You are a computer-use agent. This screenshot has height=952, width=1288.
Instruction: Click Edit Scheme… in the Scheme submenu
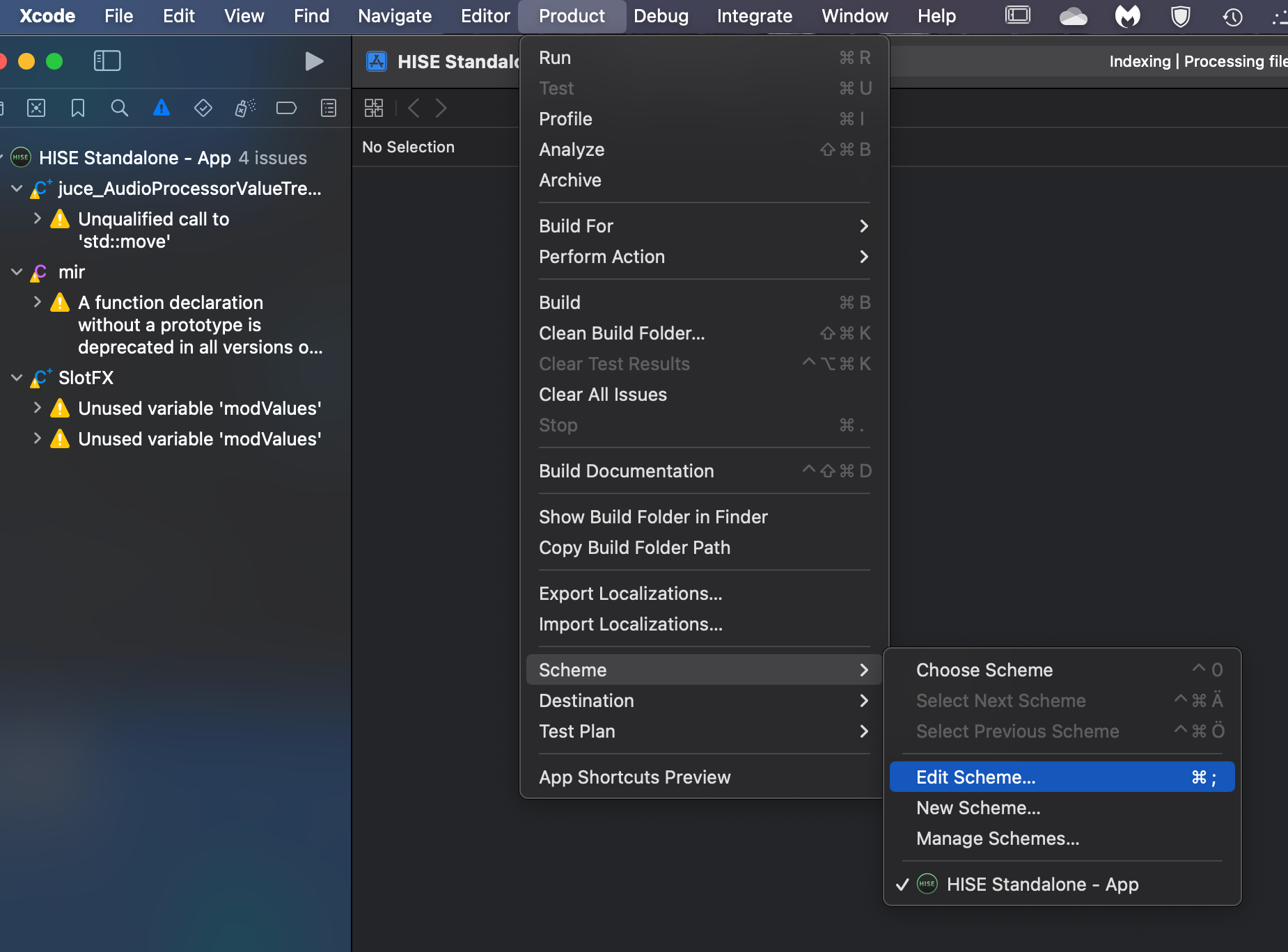tap(1062, 777)
